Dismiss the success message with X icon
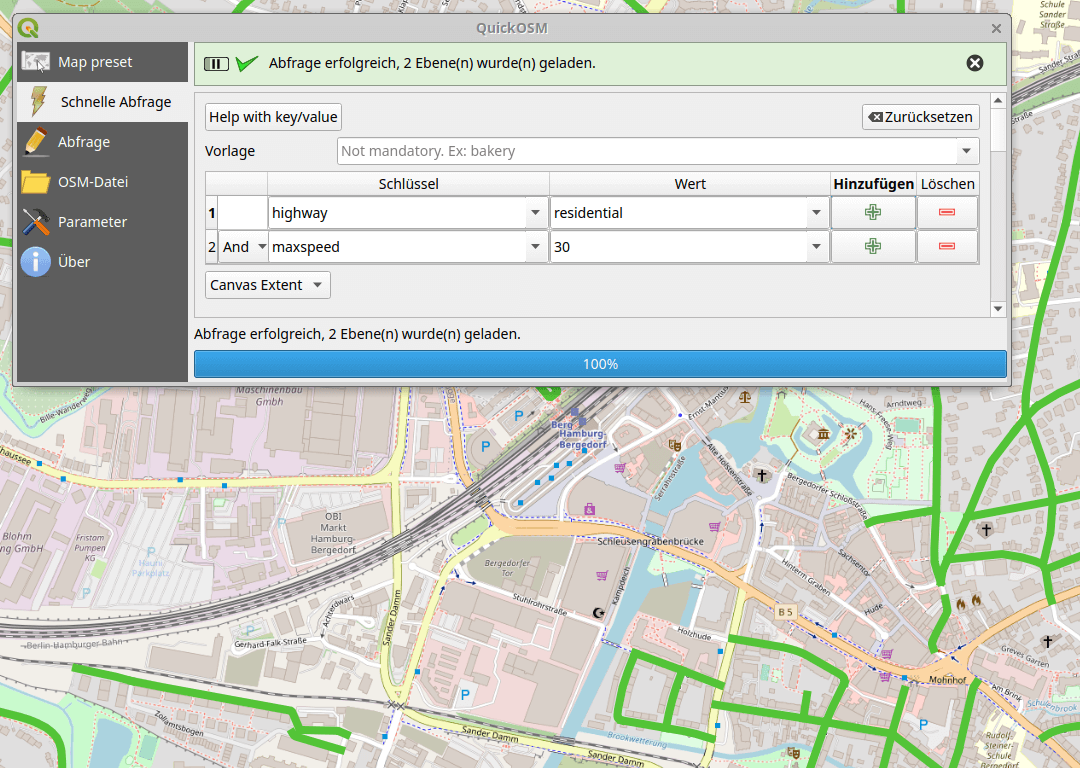The image size is (1080, 768). point(974,63)
